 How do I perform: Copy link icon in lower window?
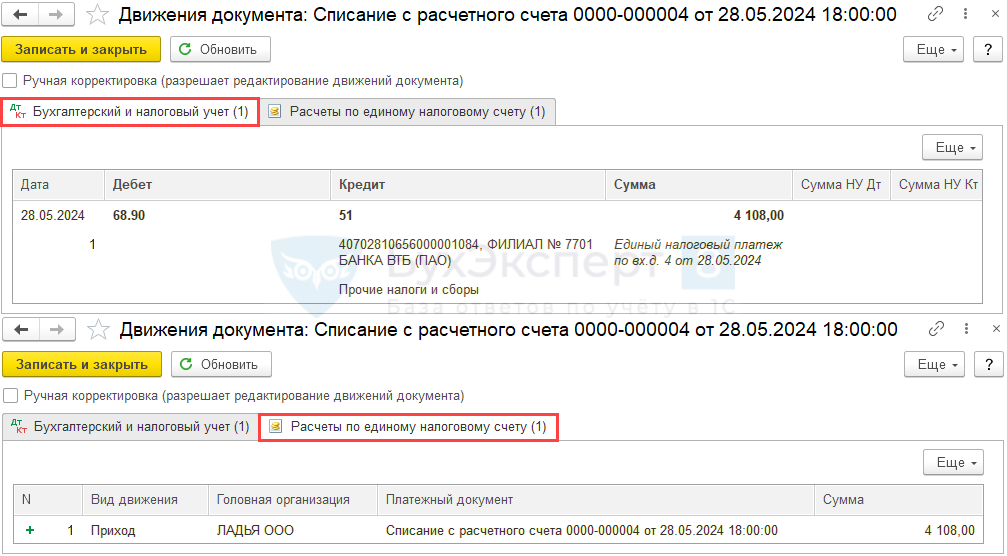tap(936, 329)
